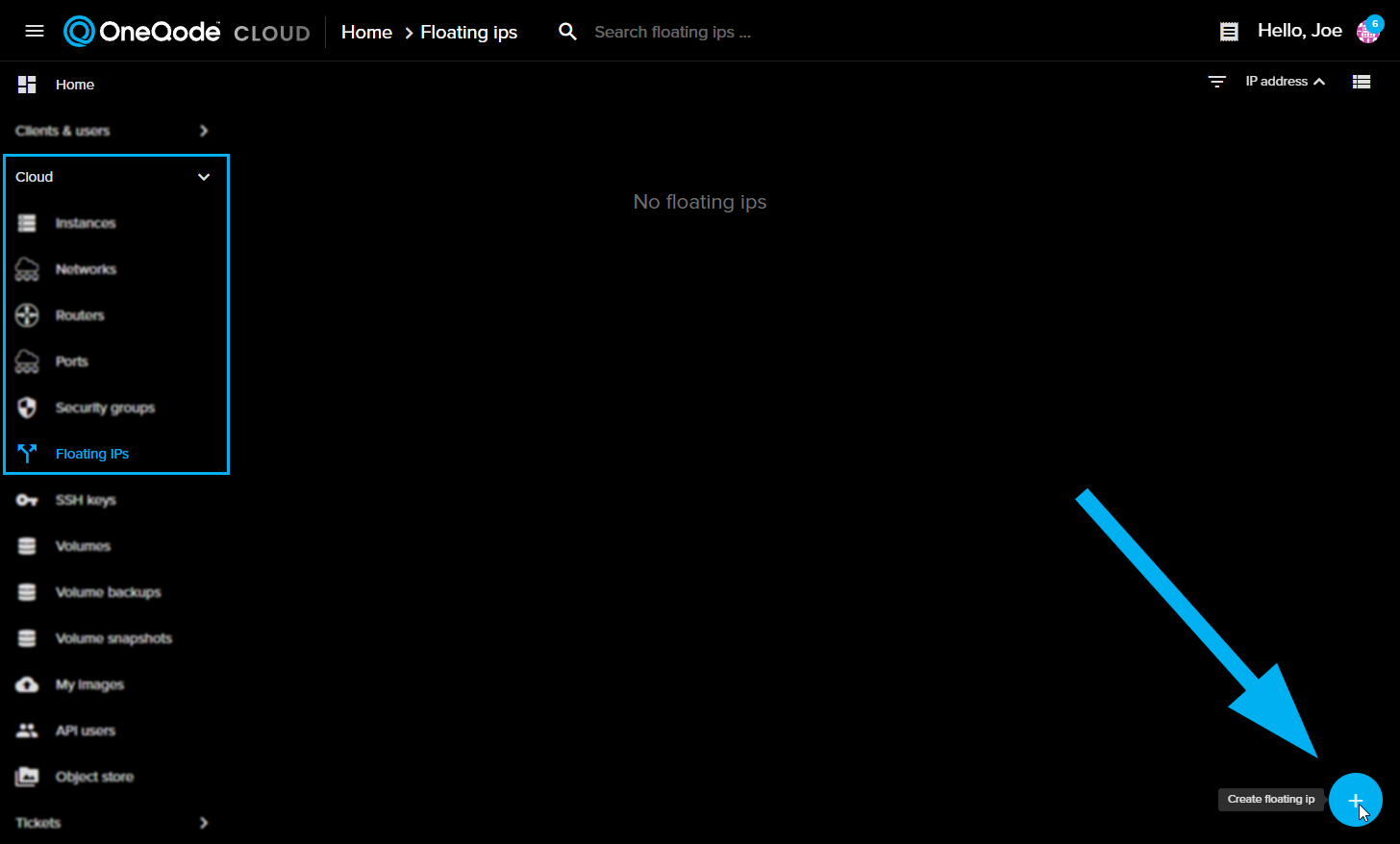Select the Volumes icon in the sidebar
Image resolution: width=1400 pixels, height=844 pixels.
point(26,545)
